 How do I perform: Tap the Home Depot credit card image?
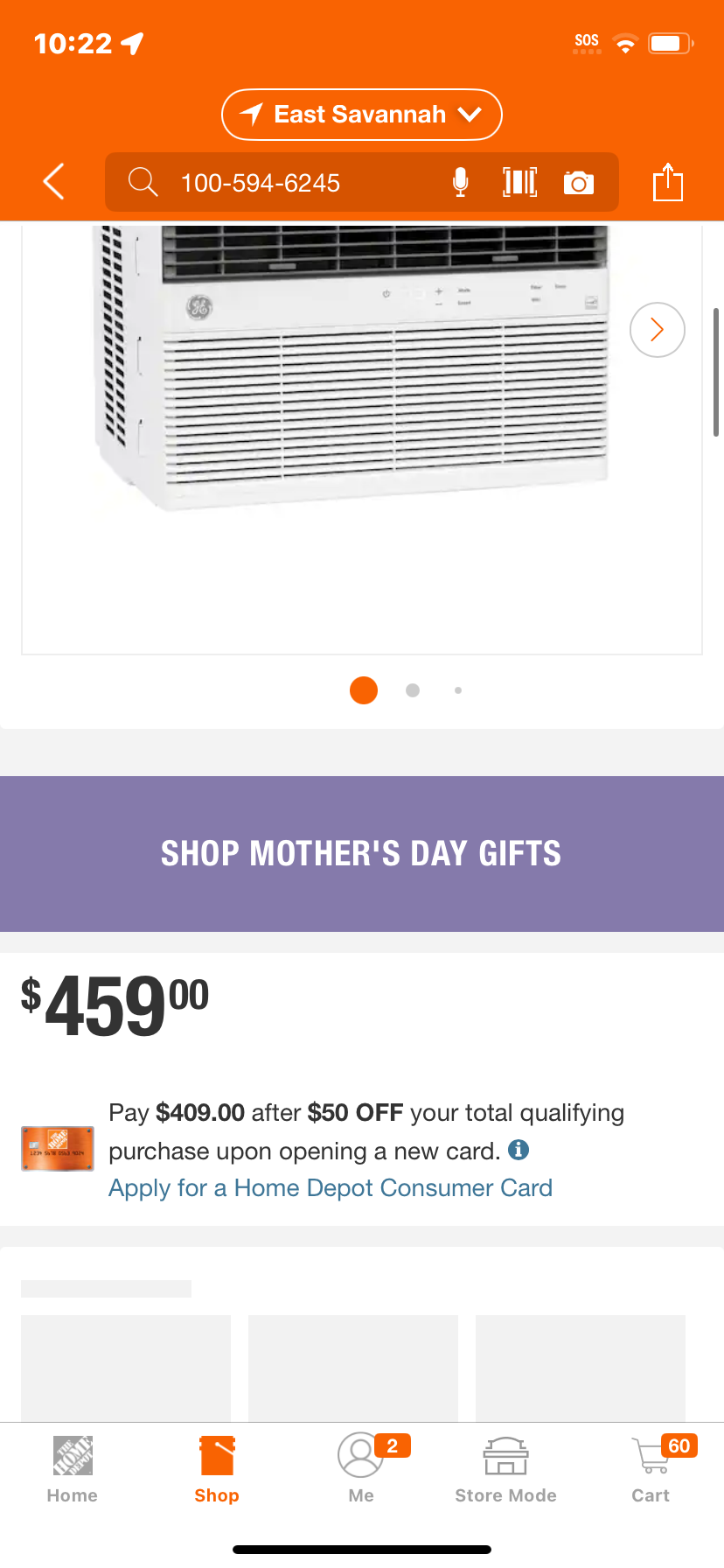click(x=58, y=1149)
